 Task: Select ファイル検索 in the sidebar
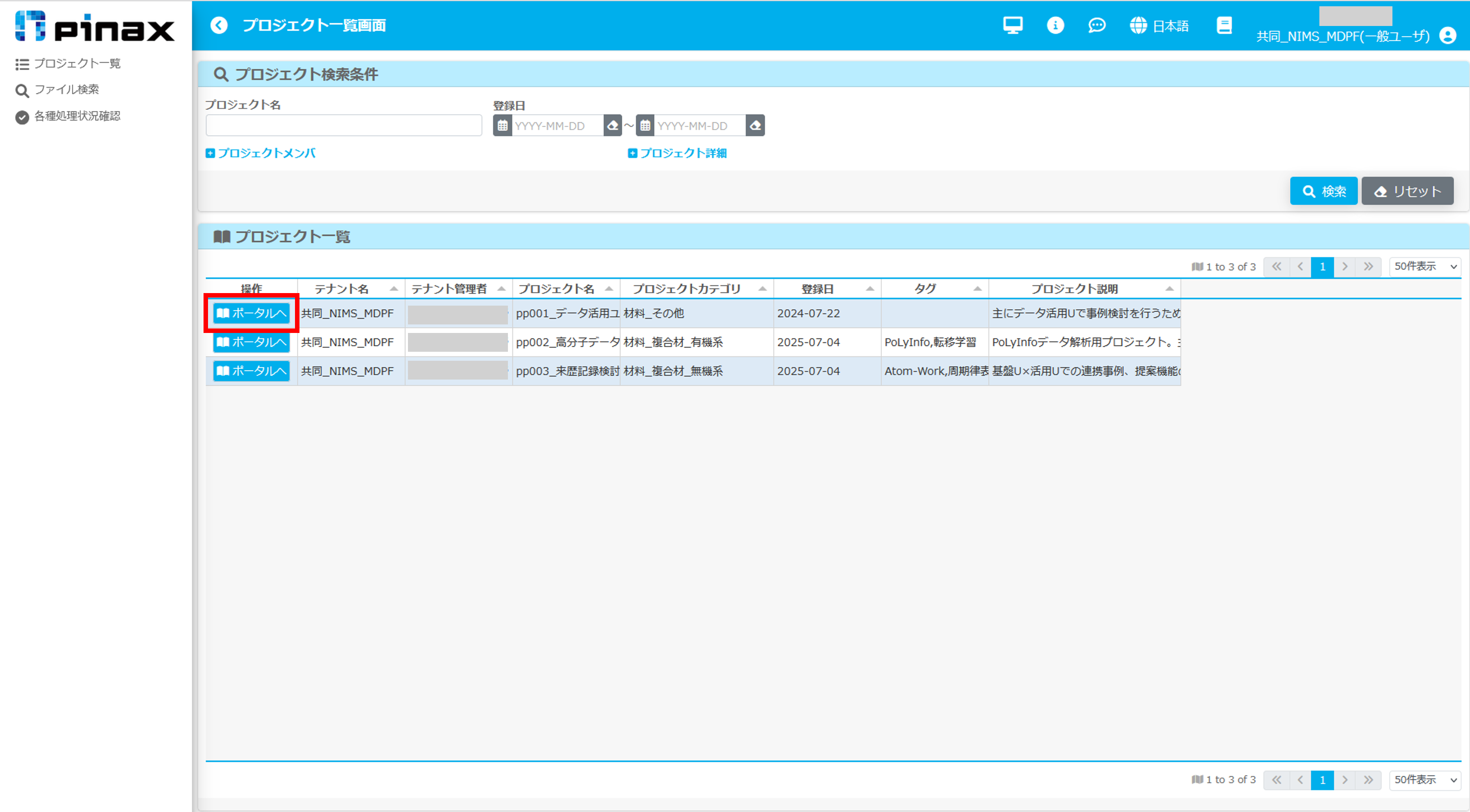[x=66, y=90]
